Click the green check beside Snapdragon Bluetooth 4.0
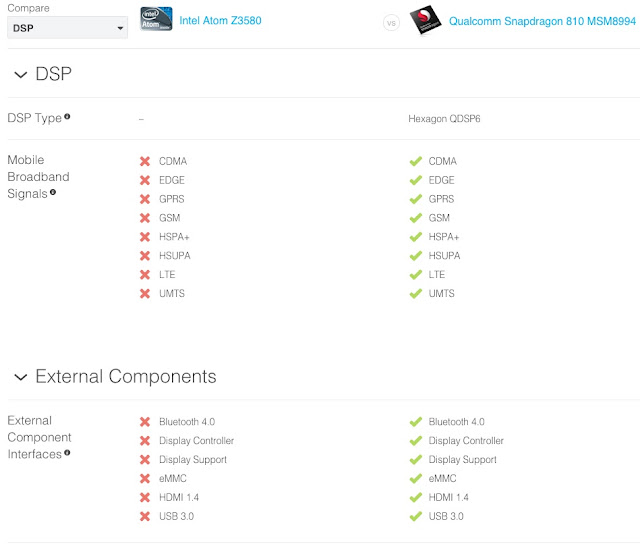Screen dimensions: 640x544 coord(416,422)
